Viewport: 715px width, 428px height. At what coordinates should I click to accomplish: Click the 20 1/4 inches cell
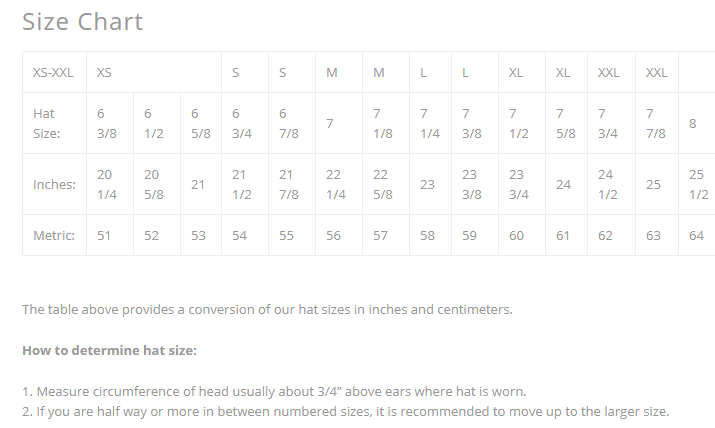(x=105, y=184)
